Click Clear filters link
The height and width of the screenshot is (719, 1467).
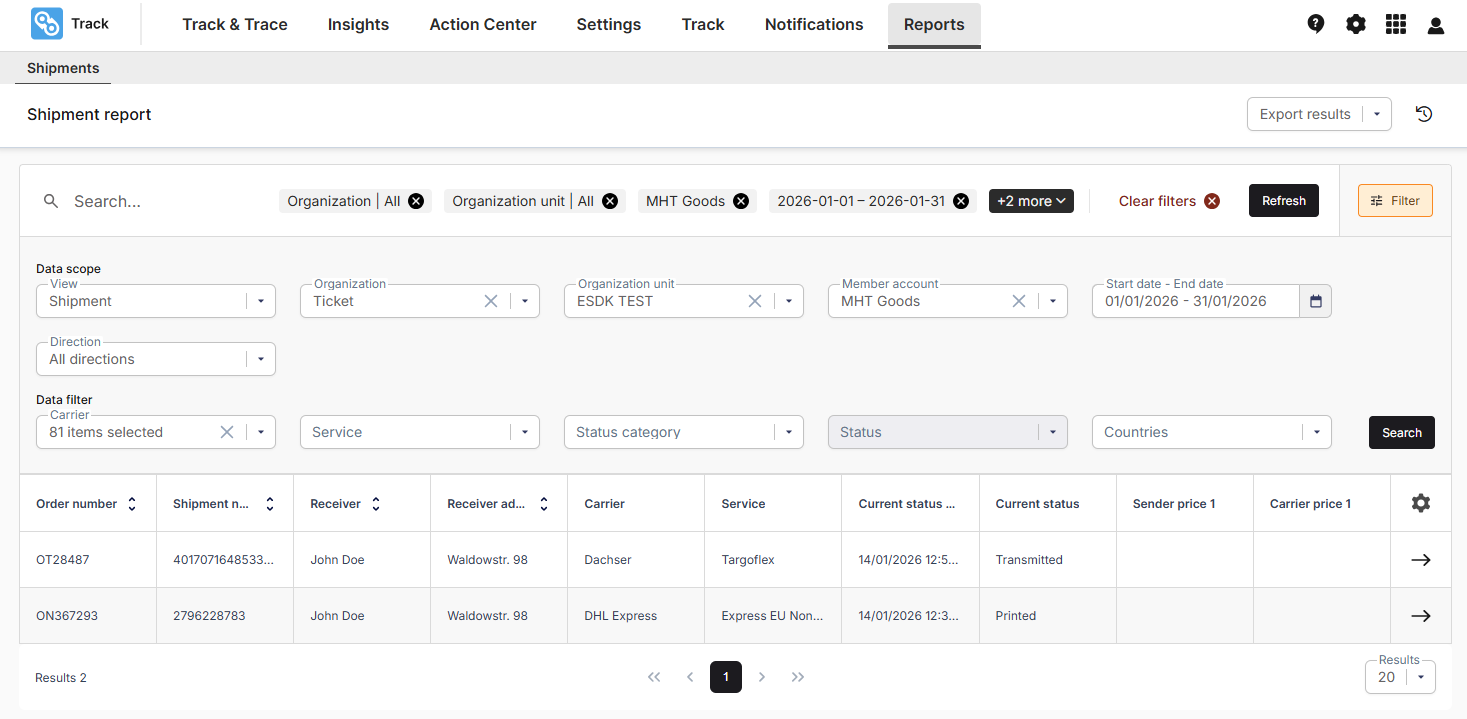click(1157, 201)
